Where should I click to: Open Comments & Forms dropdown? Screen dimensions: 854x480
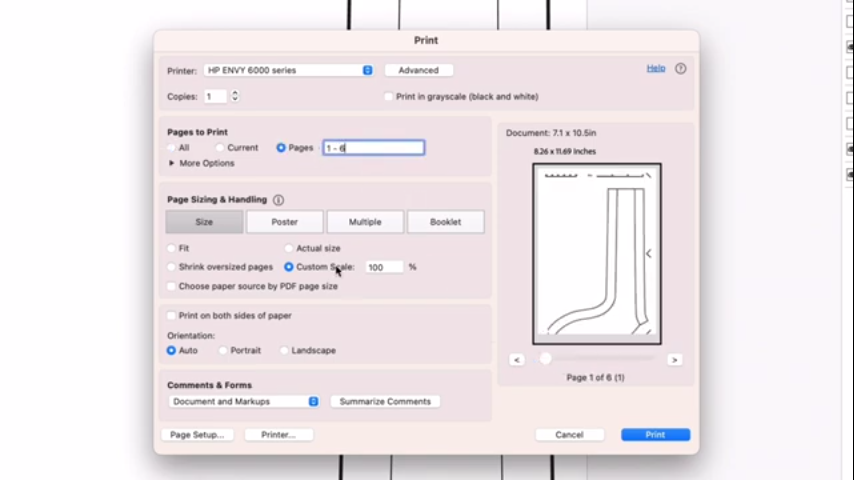[x=243, y=402]
